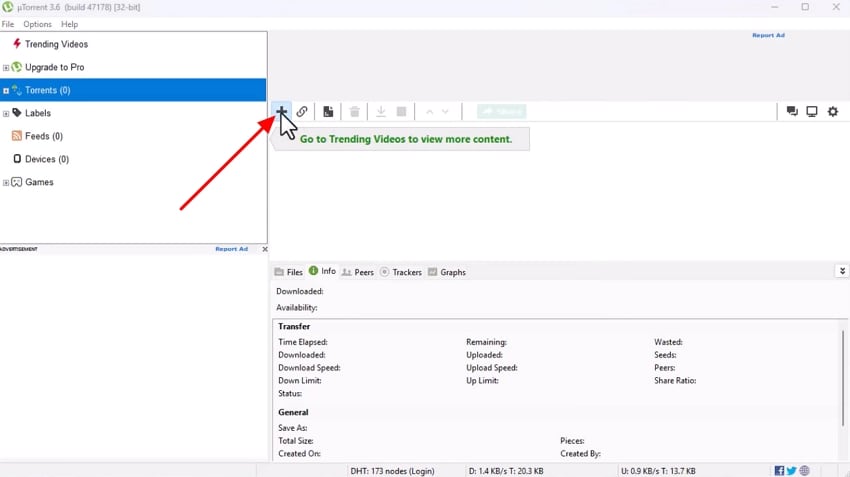Click the Time Elapsed: label
850x477 pixels.
[x=302, y=342]
